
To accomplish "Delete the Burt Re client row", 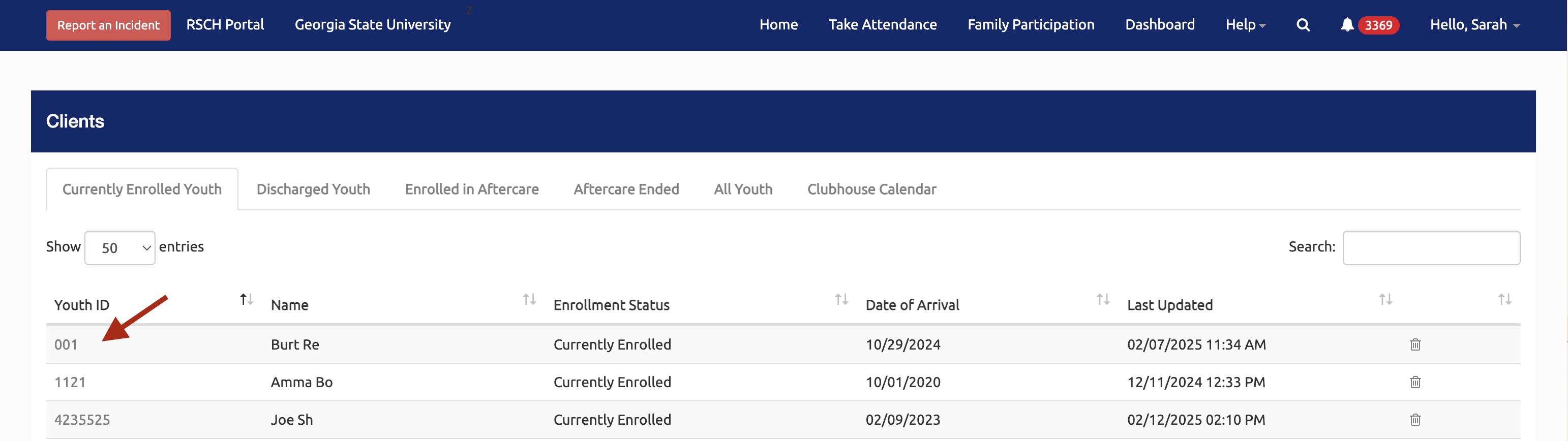I will tap(1414, 345).
